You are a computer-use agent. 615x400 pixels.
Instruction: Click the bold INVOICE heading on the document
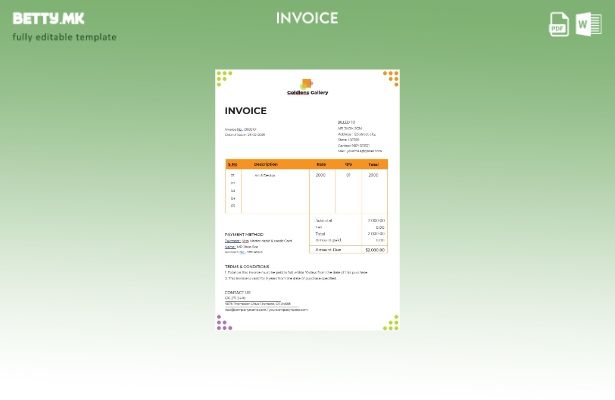click(245, 111)
